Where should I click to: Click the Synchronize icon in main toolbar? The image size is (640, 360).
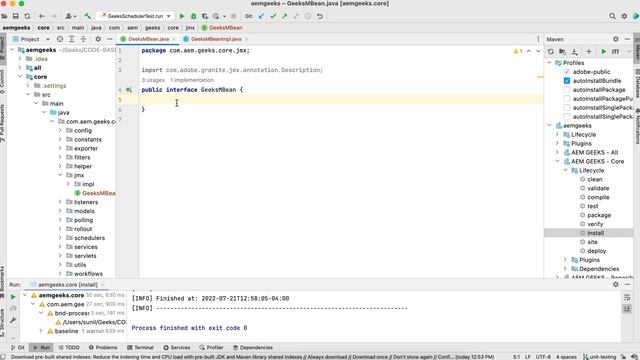point(27,16)
